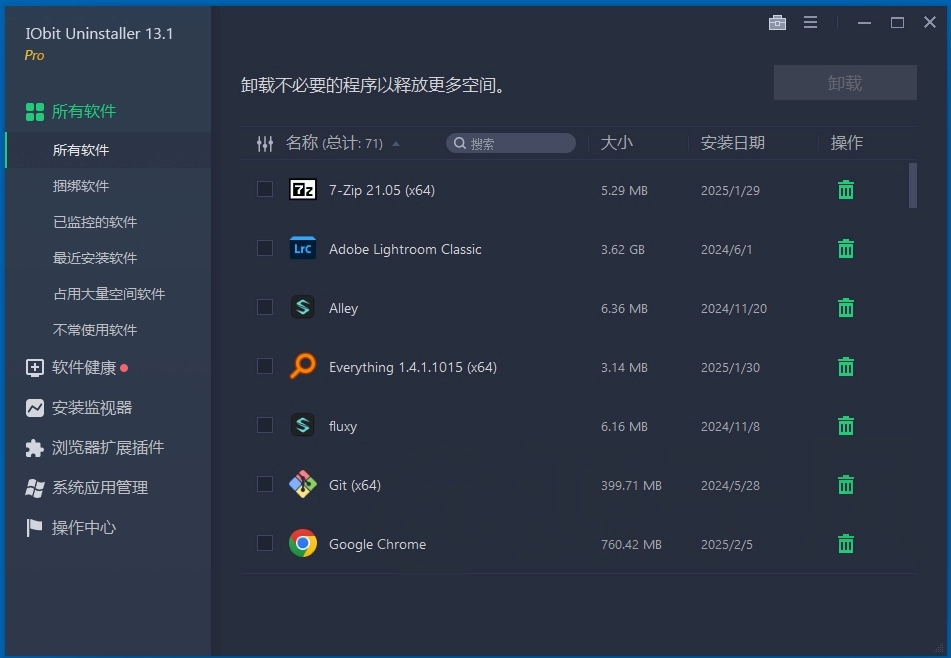Click the uninstall trash icon for Google Chrome

pos(845,544)
